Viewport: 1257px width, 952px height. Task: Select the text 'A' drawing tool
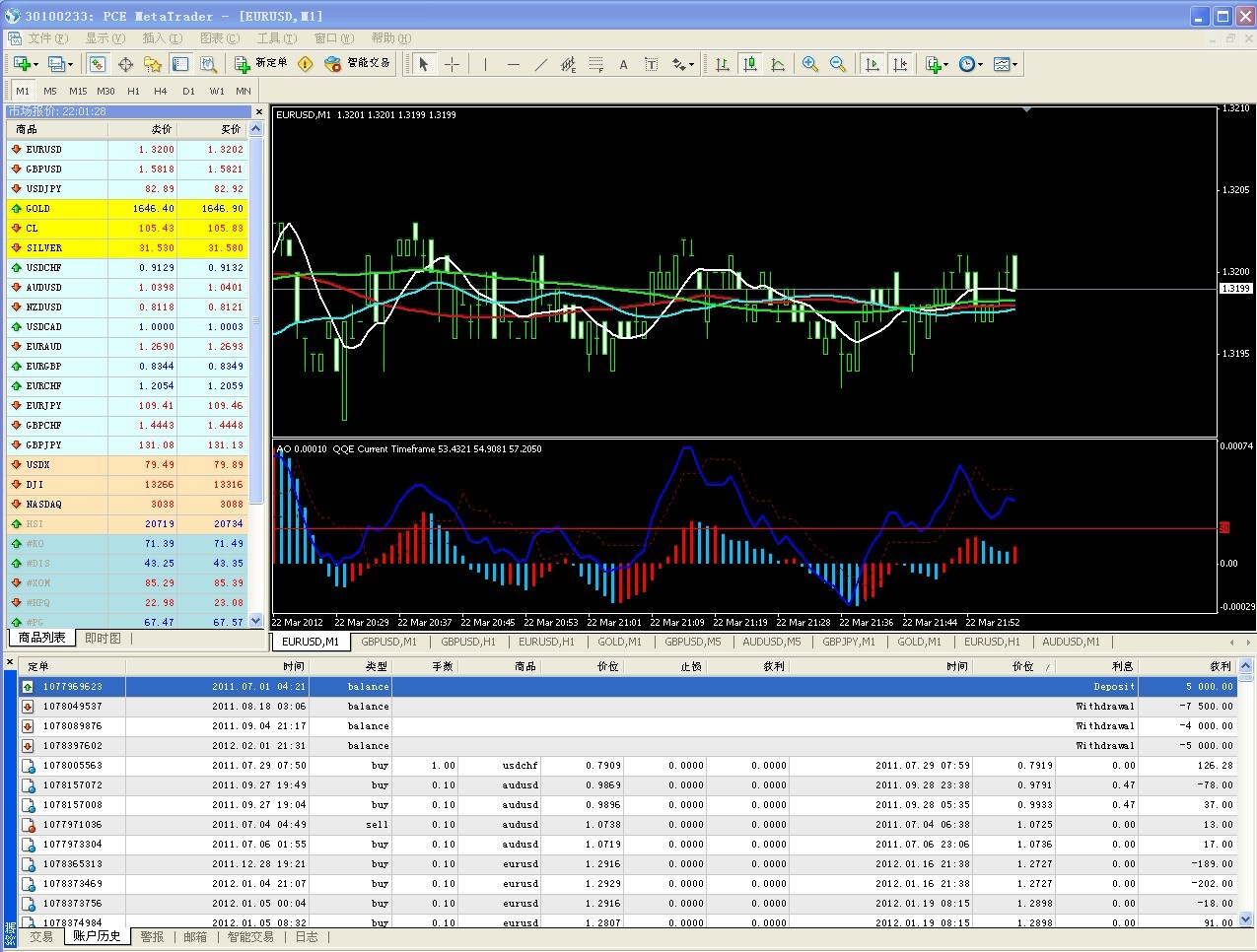(x=623, y=64)
